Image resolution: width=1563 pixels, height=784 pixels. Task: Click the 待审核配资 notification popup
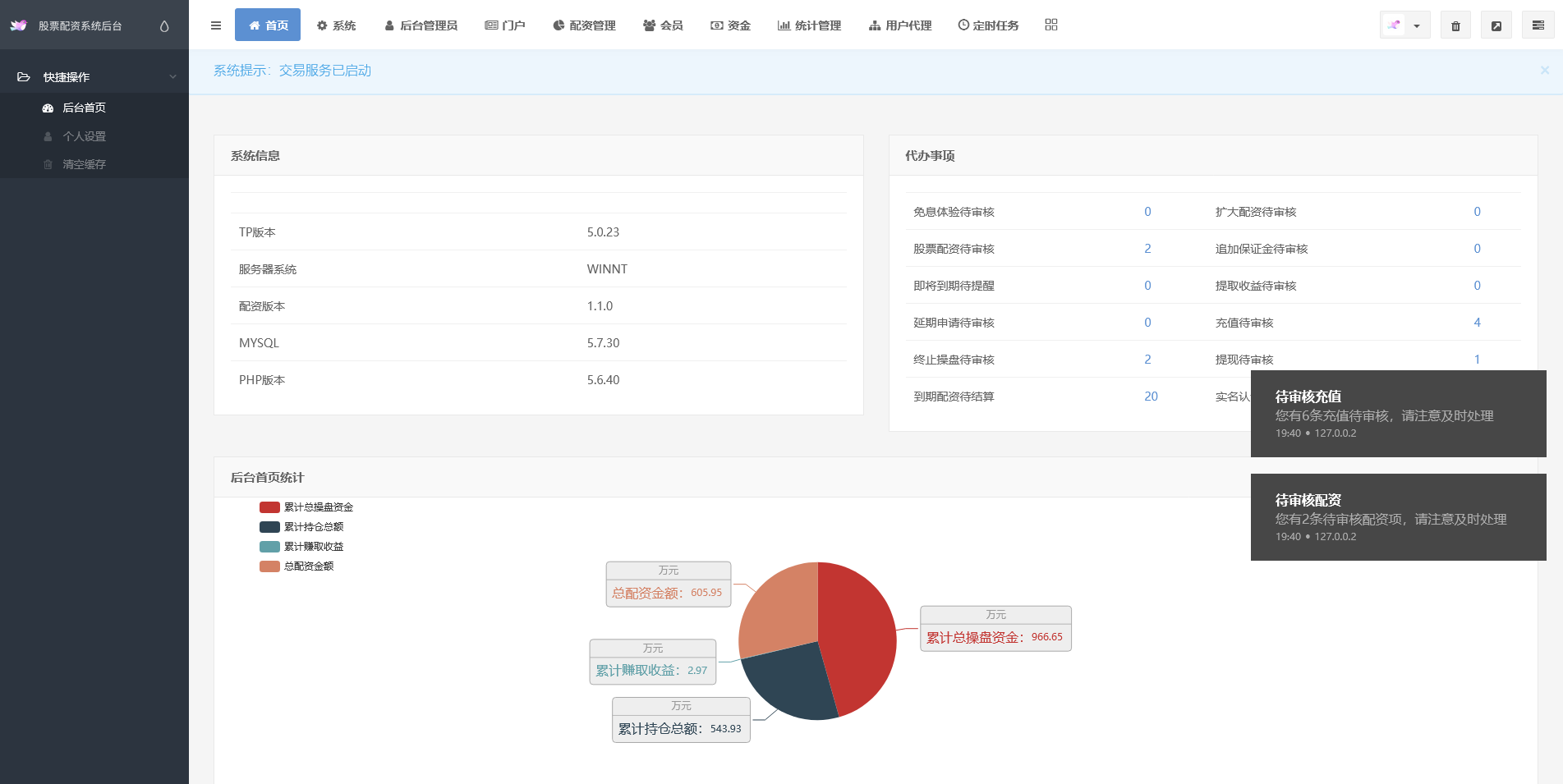(1398, 517)
